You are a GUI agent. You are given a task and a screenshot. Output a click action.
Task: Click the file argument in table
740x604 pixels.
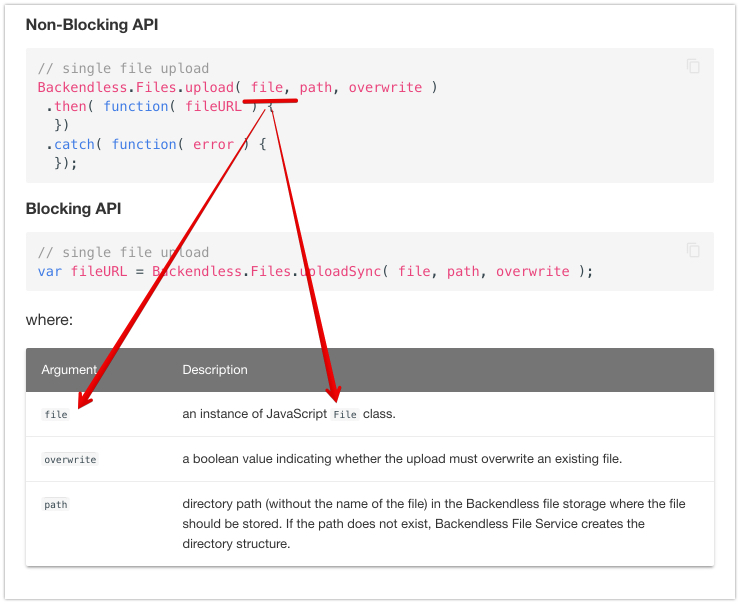pyautogui.click(x=56, y=414)
